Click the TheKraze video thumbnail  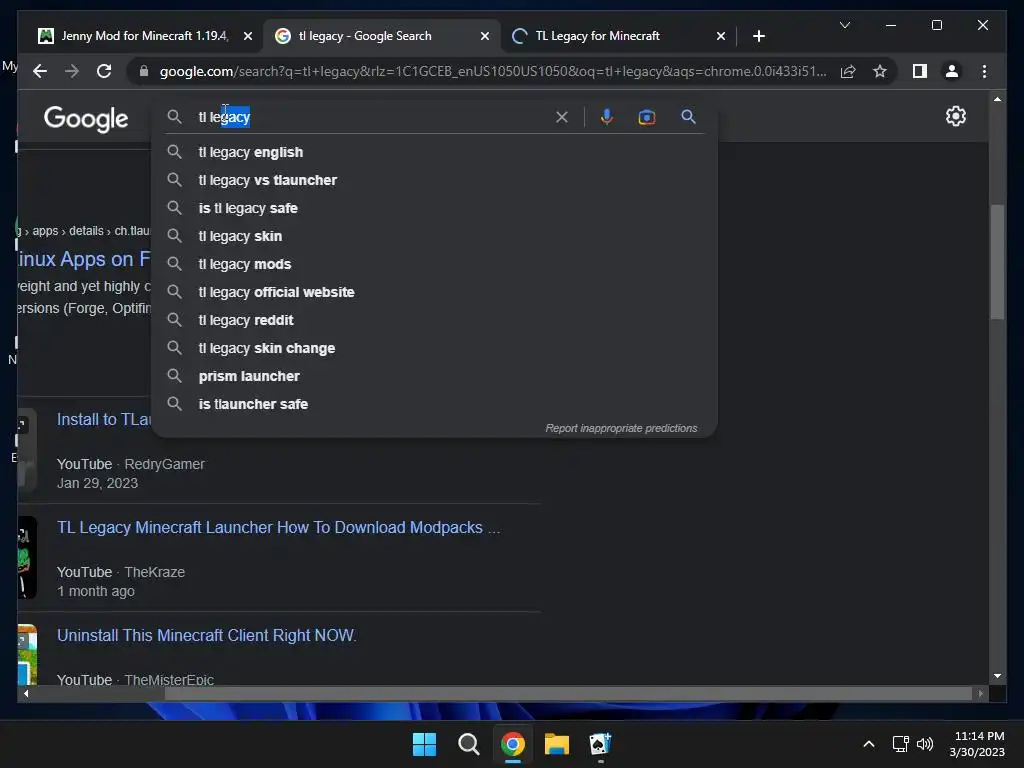(x=27, y=558)
